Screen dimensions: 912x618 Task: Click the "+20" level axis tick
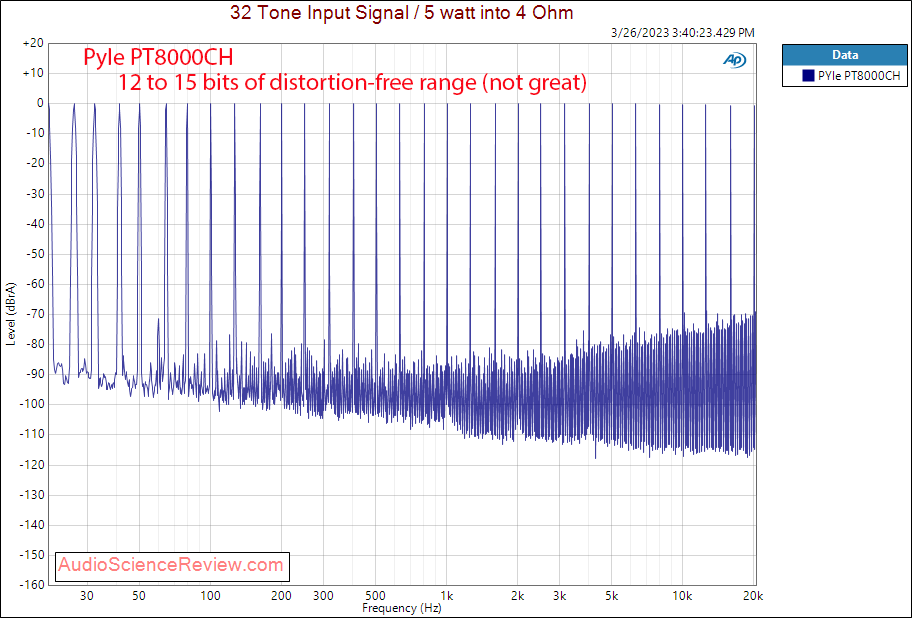tap(33, 43)
